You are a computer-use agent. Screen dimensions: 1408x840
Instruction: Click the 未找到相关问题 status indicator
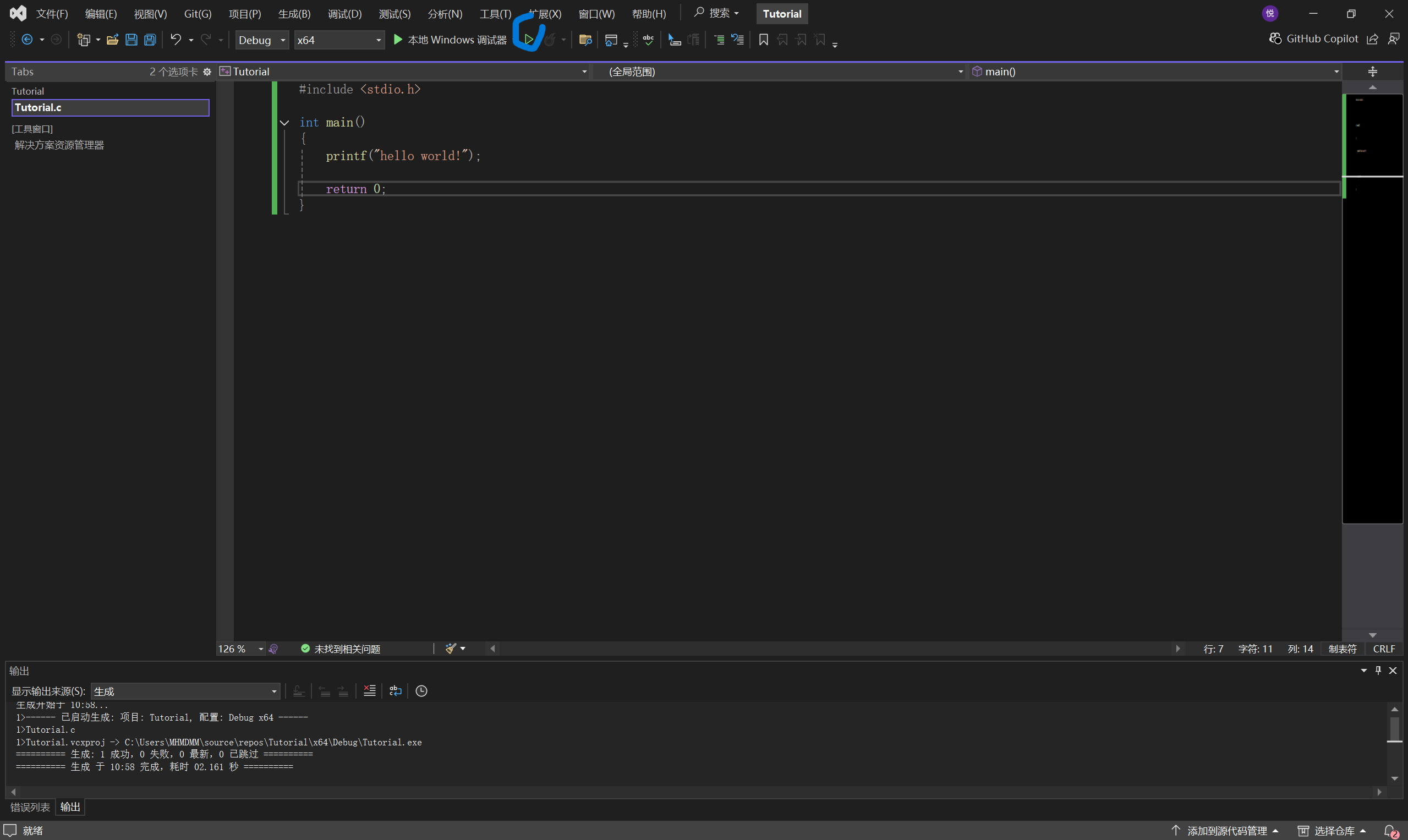click(341, 649)
